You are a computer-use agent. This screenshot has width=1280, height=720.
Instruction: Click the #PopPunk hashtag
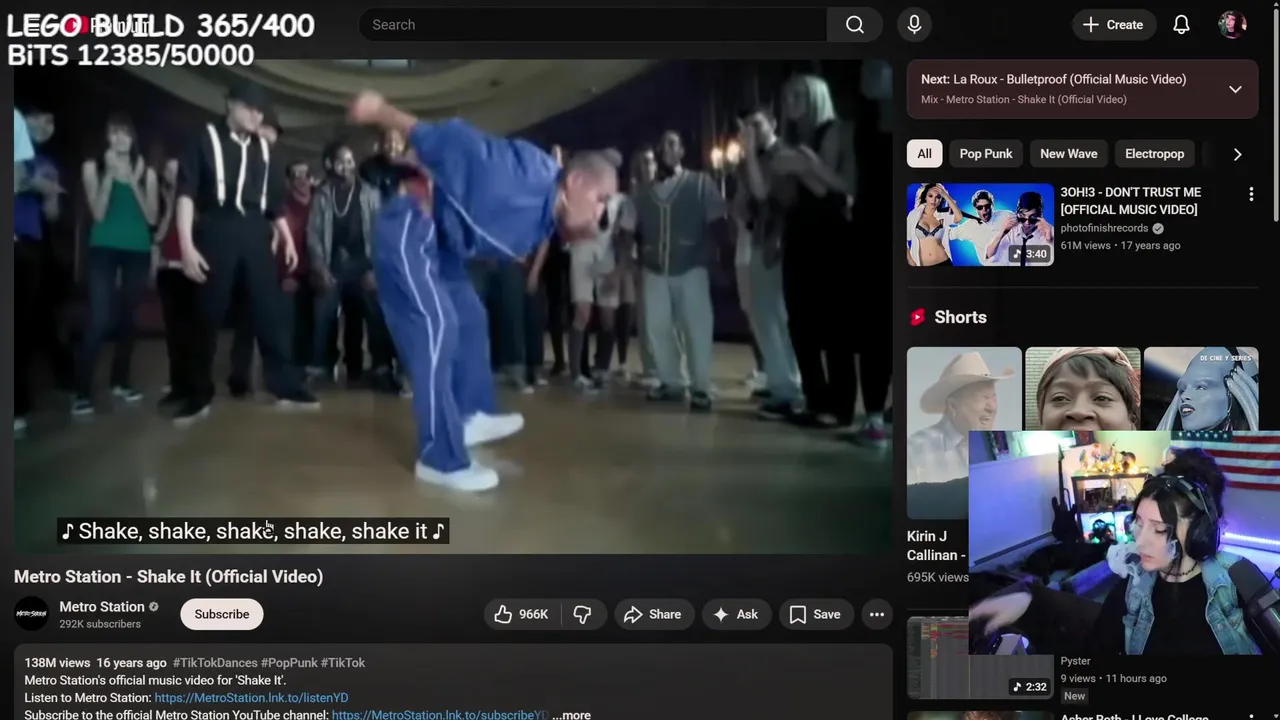pyautogui.click(x=289, y=662)
